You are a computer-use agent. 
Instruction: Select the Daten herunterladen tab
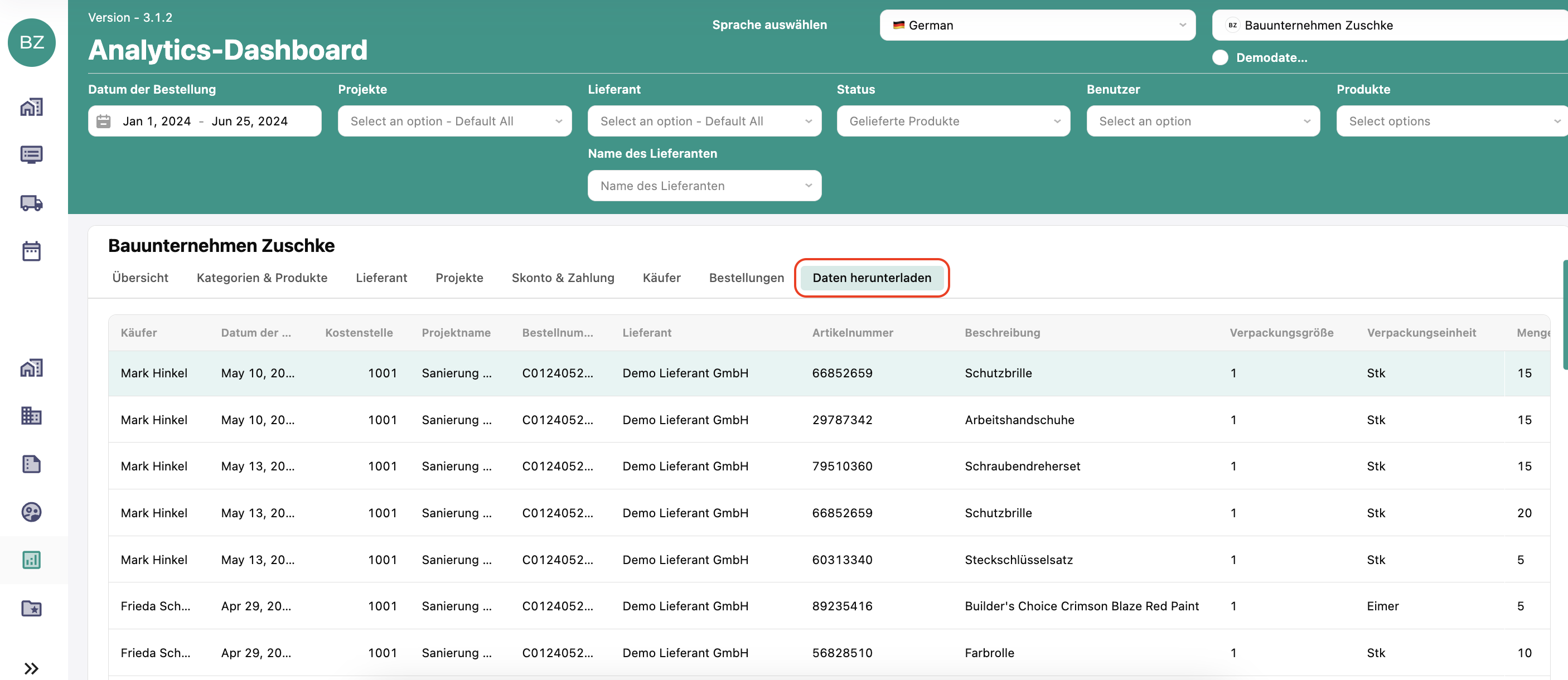pyautogui.click(x=872, y=278)
